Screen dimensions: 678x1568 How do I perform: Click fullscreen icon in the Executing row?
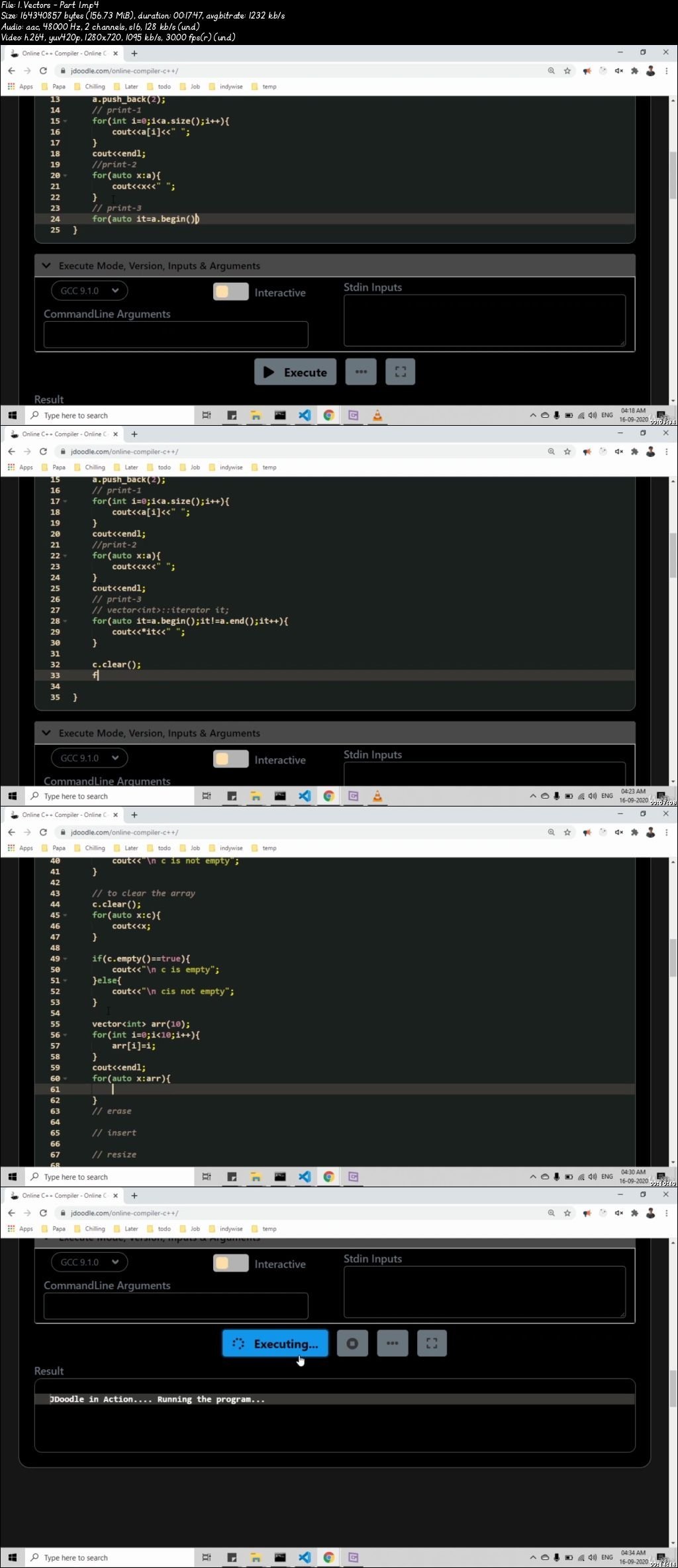click(x=432, y=1344)
